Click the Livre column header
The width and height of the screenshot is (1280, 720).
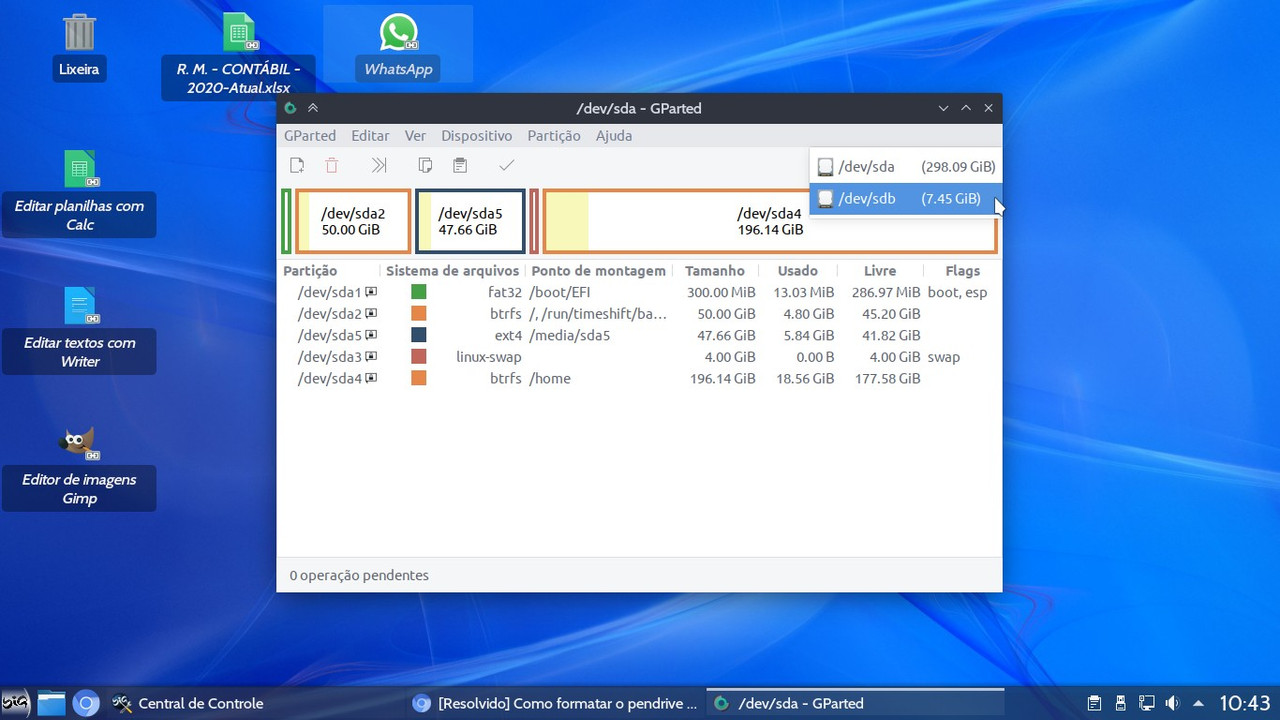[880, 271]
